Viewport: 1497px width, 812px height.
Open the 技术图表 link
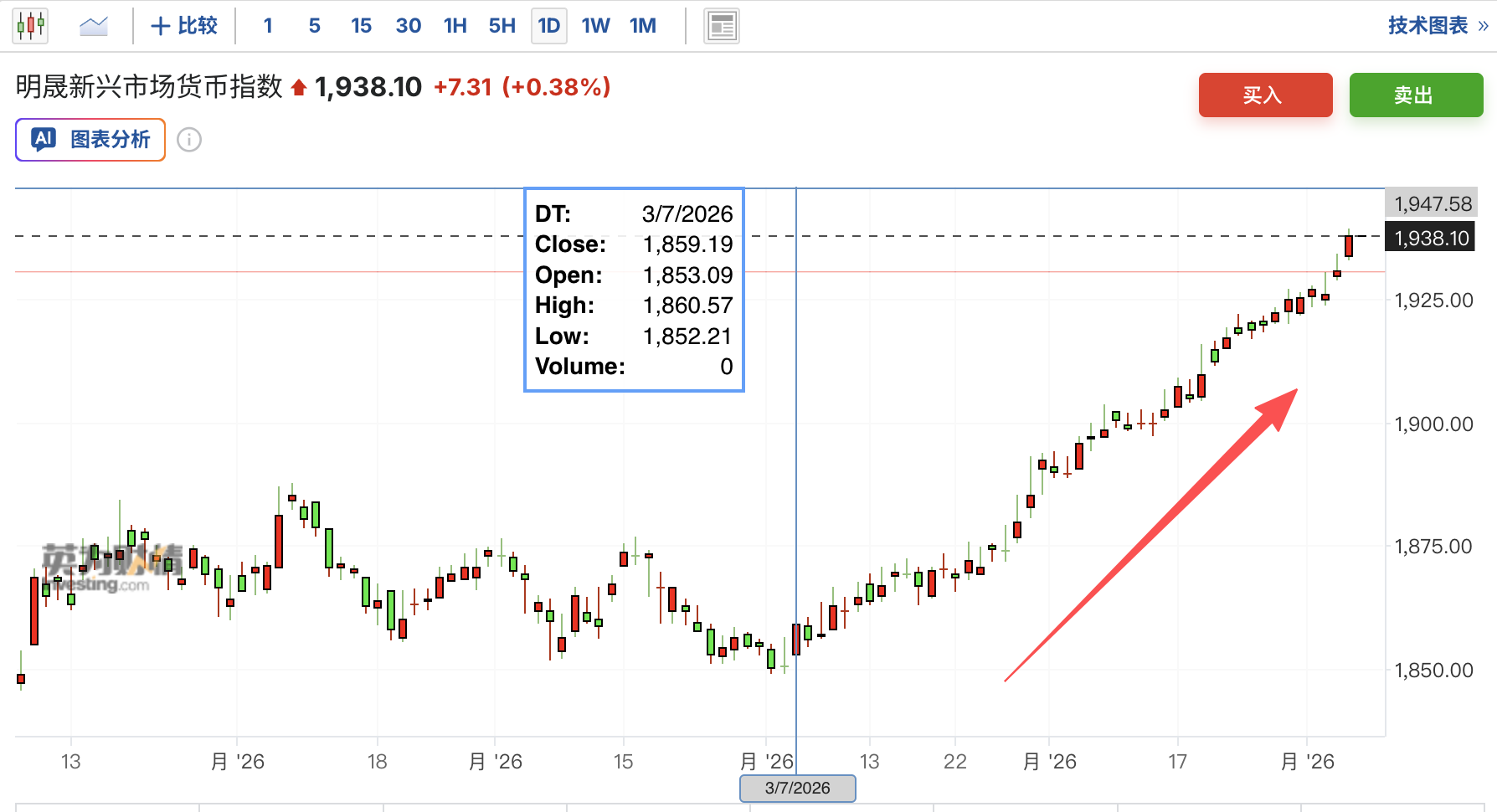click(1428, 26)
